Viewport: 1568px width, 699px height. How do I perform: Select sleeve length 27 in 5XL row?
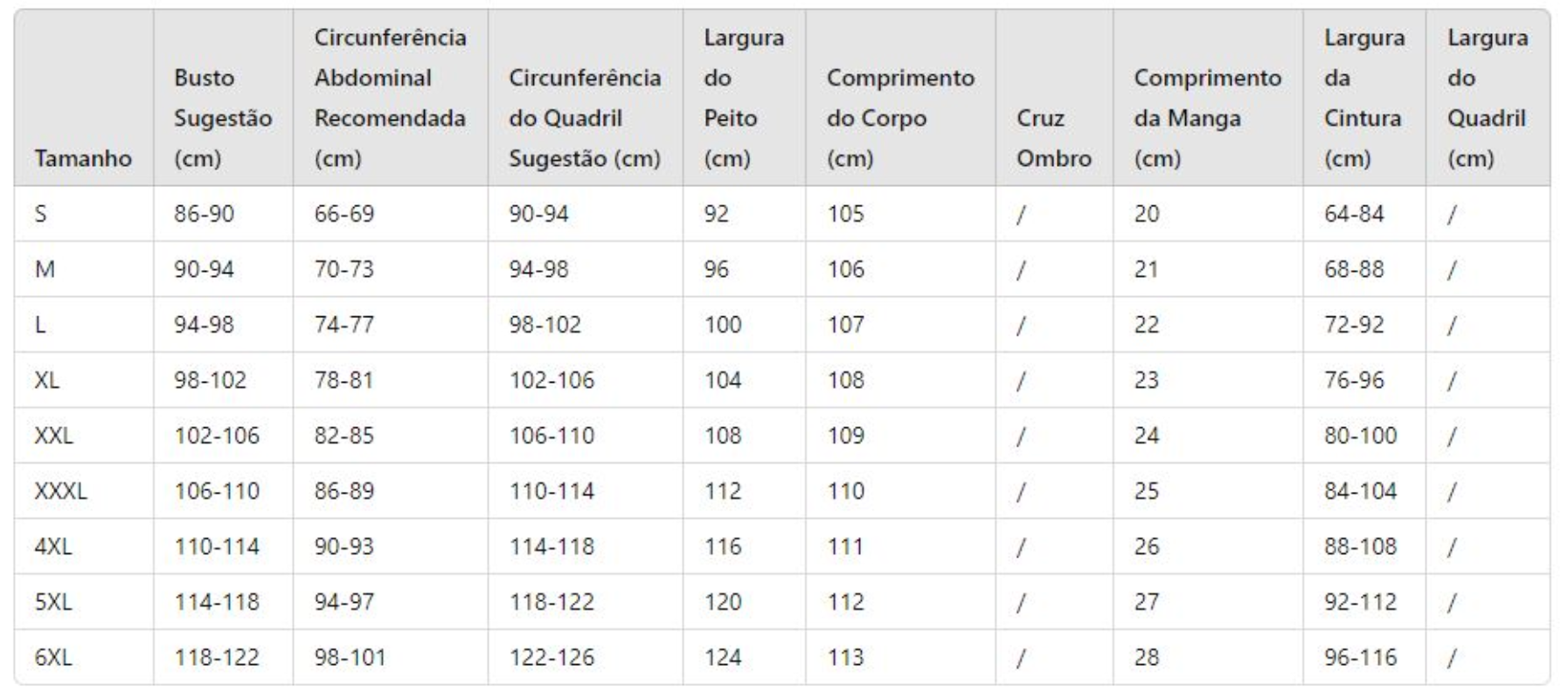pos(1147,602)
